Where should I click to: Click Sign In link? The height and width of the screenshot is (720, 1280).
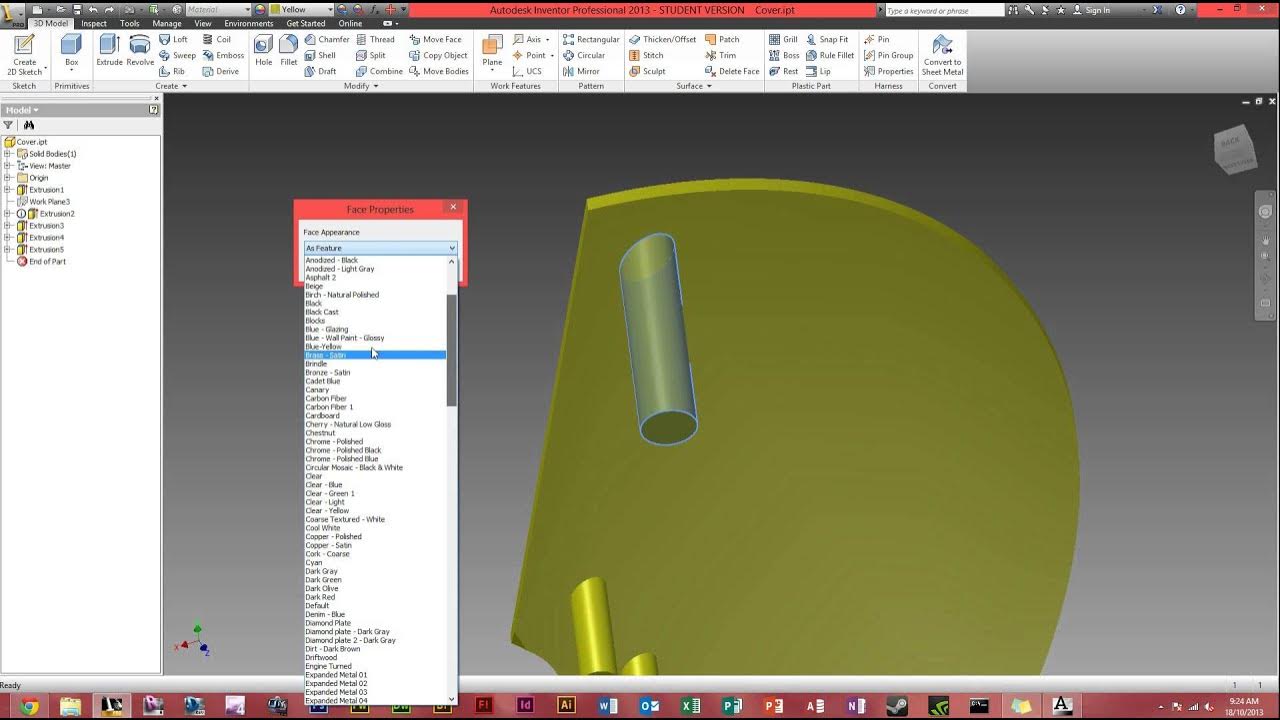[x=1097, y=10]
